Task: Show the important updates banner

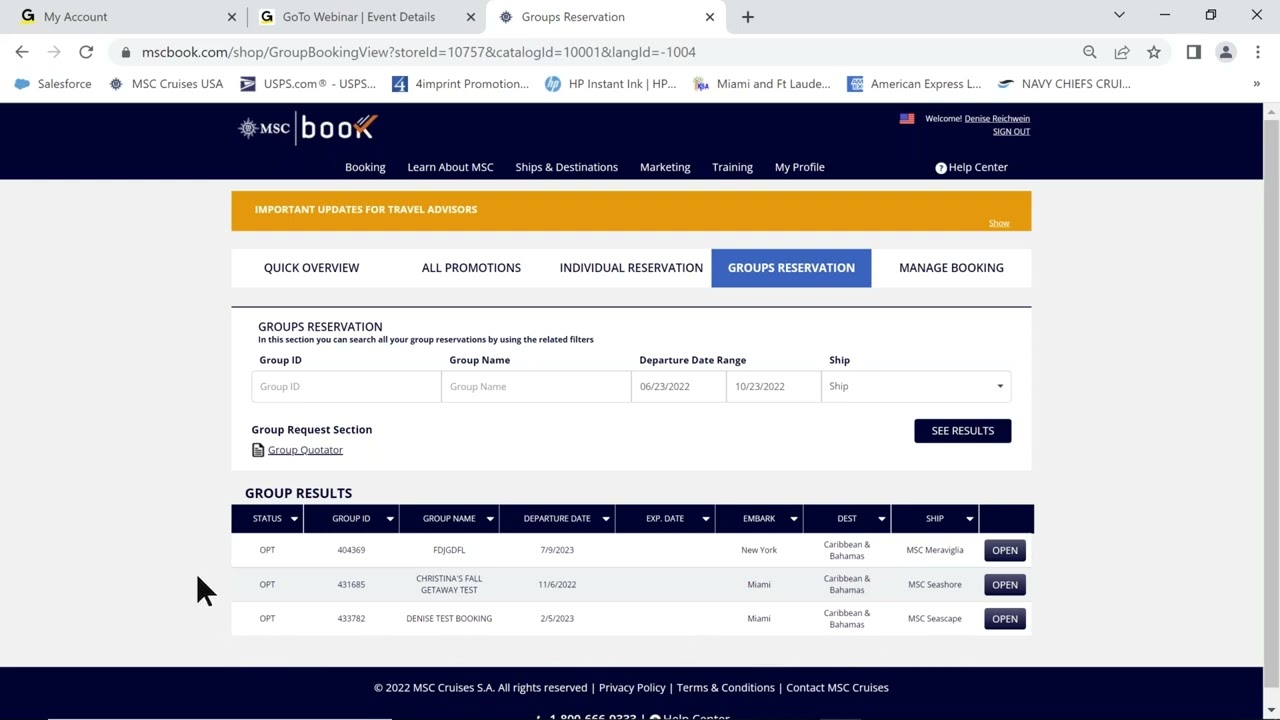Action: [x=999, y=223]
